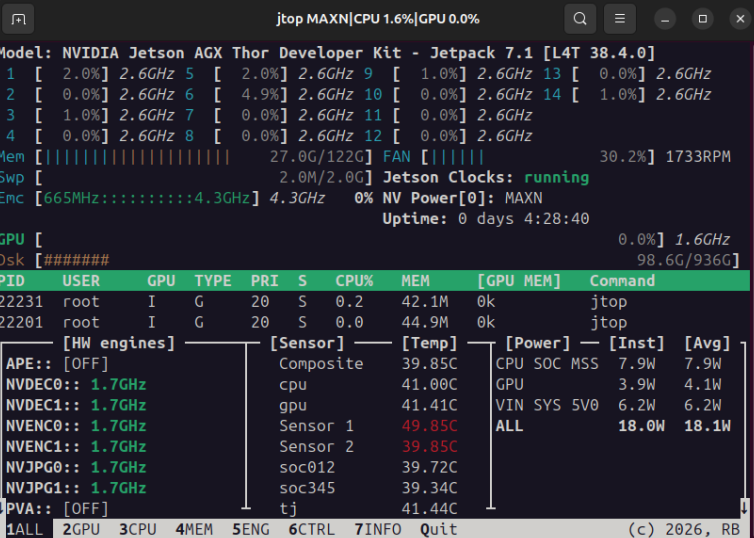Click the VIN SYS 5V0 power row

pos(608,405)
